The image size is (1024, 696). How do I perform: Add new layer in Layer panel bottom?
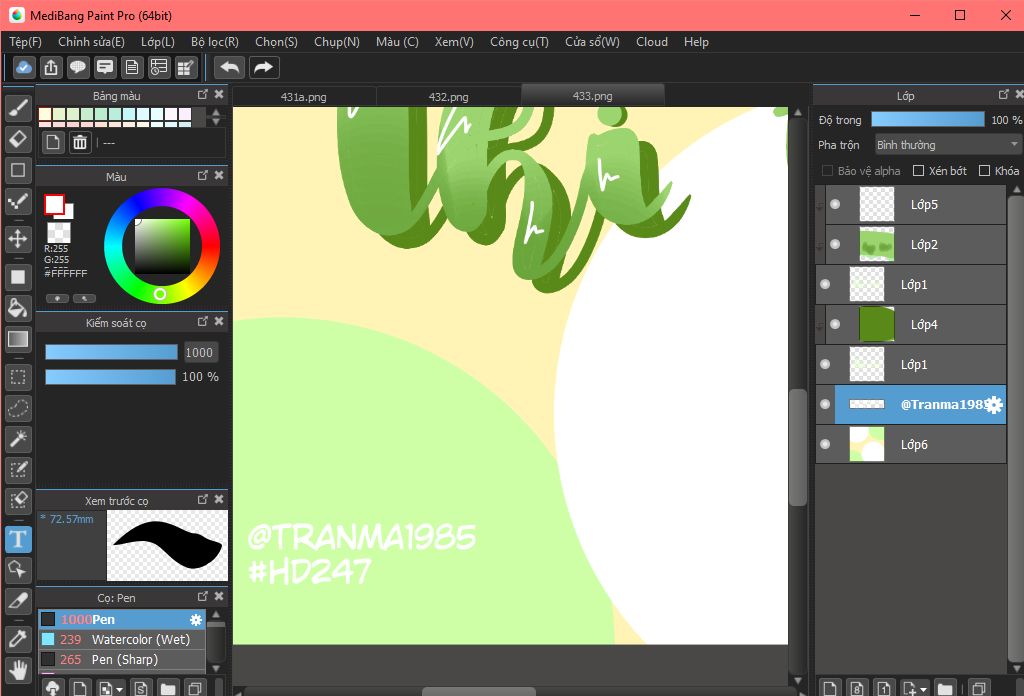coord(830,688)
